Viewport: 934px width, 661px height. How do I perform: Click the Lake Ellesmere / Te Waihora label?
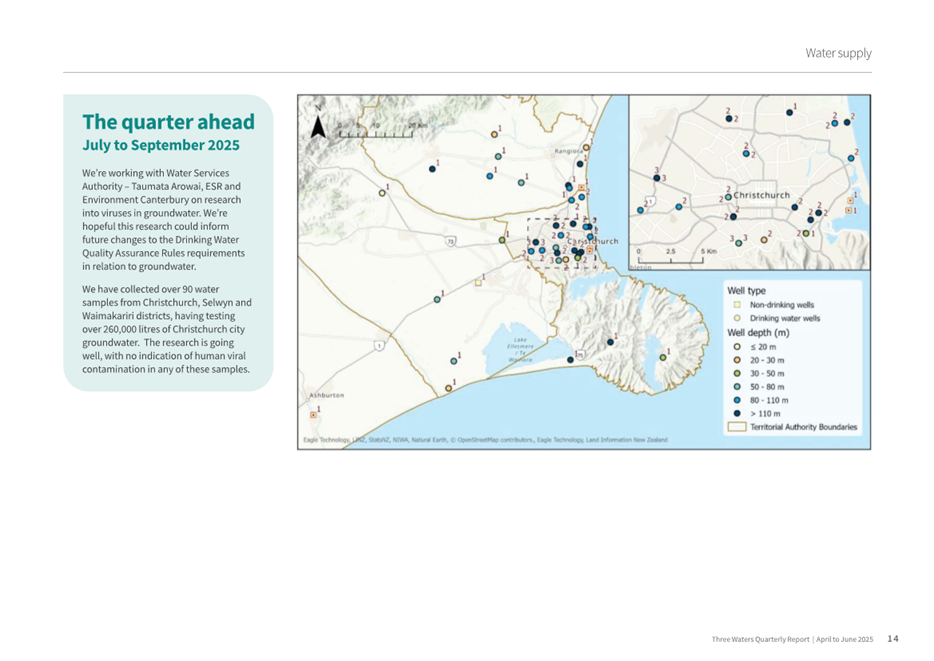(521, 350)
